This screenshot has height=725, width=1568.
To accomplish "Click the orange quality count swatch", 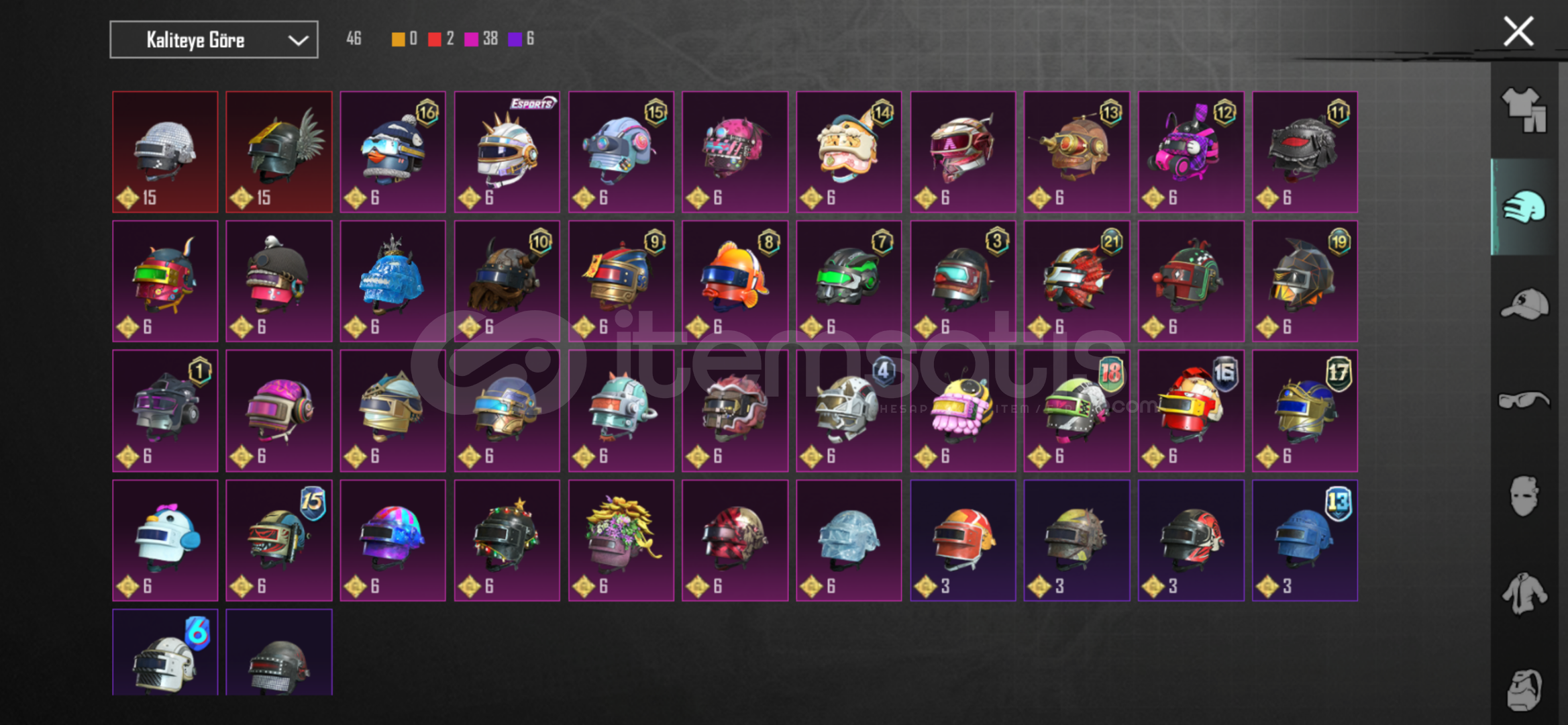I will click(398, 39).
